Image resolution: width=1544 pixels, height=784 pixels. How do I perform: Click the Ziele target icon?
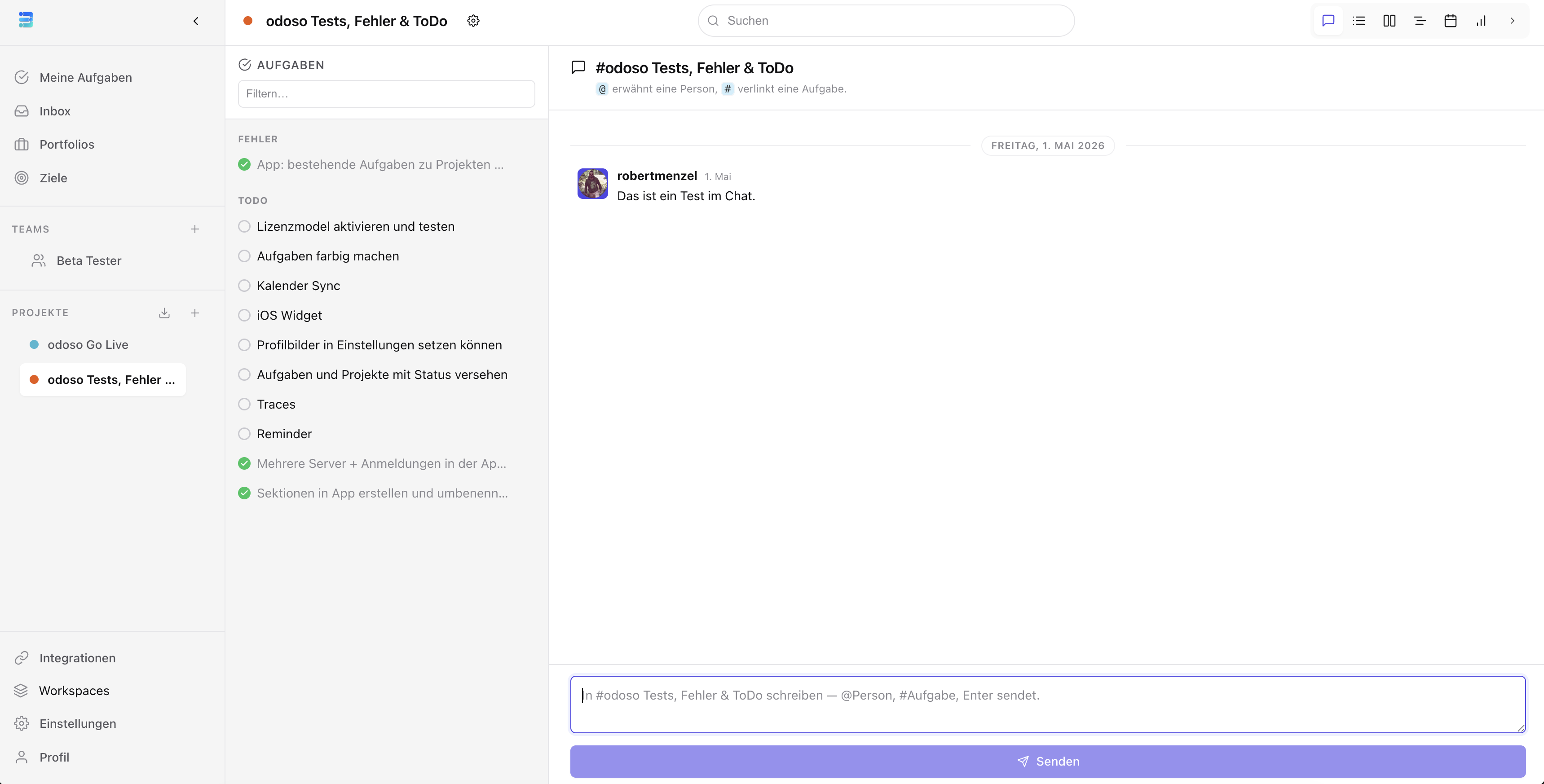tap(22, 178)
